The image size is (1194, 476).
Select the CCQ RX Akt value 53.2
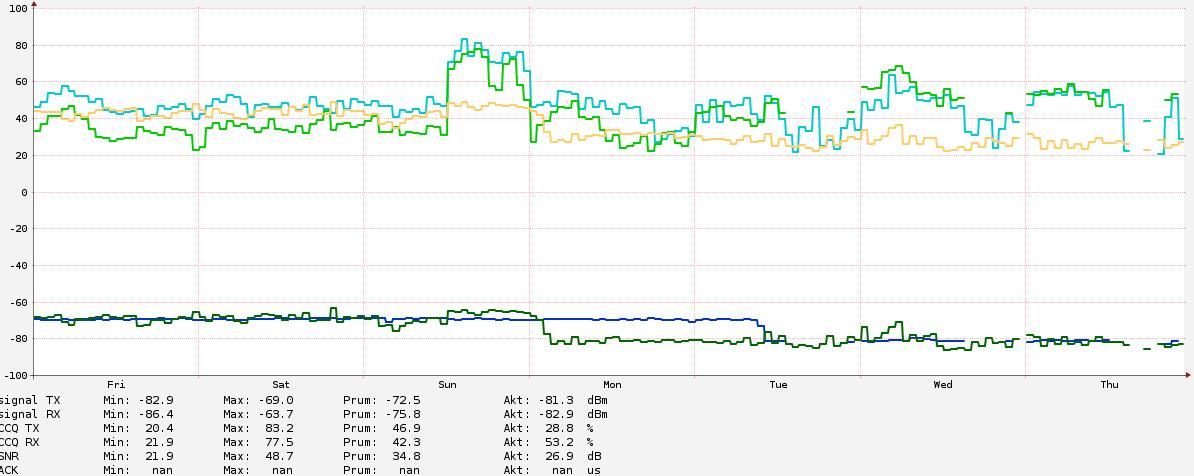(560, 442)
